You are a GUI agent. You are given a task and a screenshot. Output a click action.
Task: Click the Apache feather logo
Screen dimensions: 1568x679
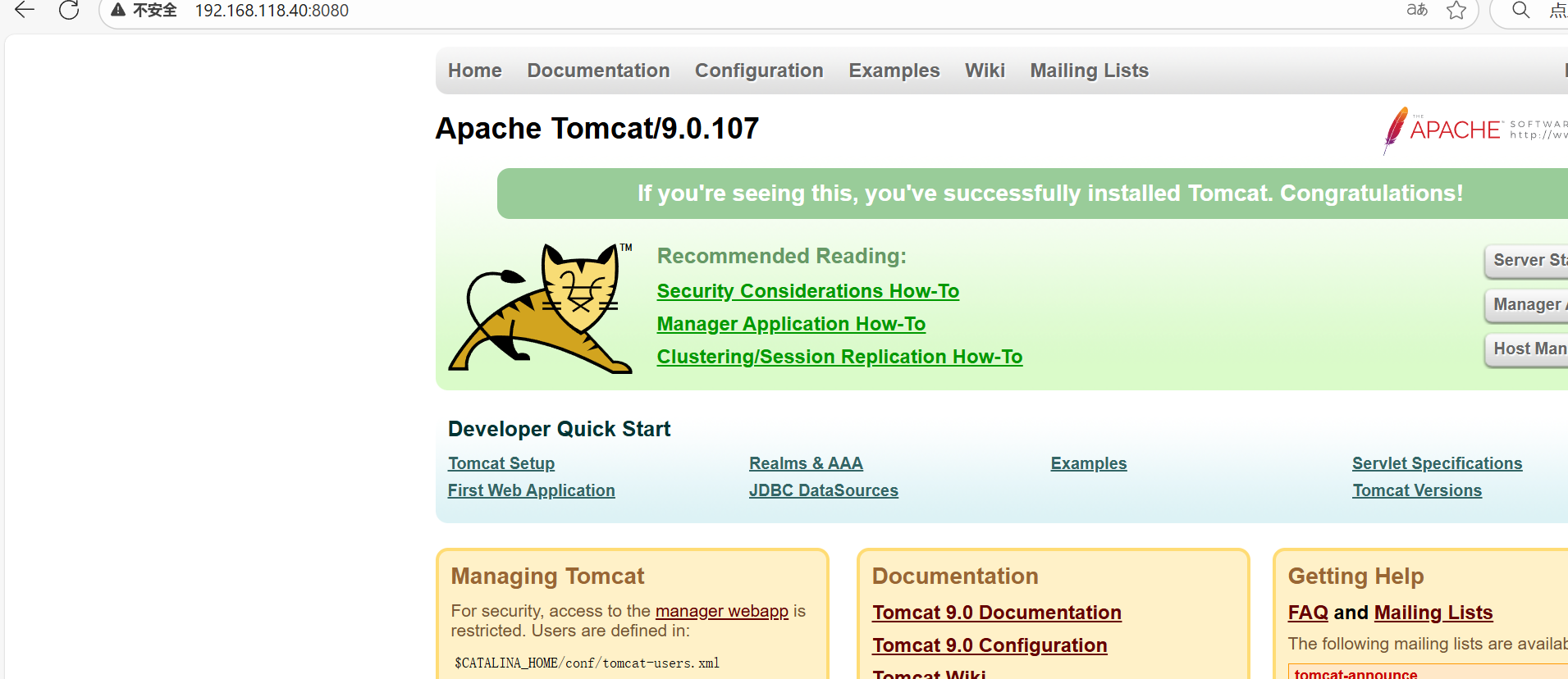1395,130
